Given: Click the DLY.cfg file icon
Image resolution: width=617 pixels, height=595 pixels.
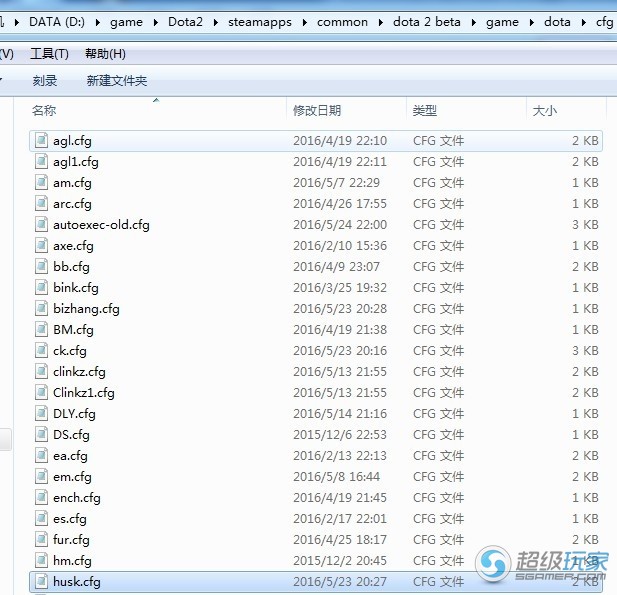Looking at the screenshot, I should [x=41, y=413].
